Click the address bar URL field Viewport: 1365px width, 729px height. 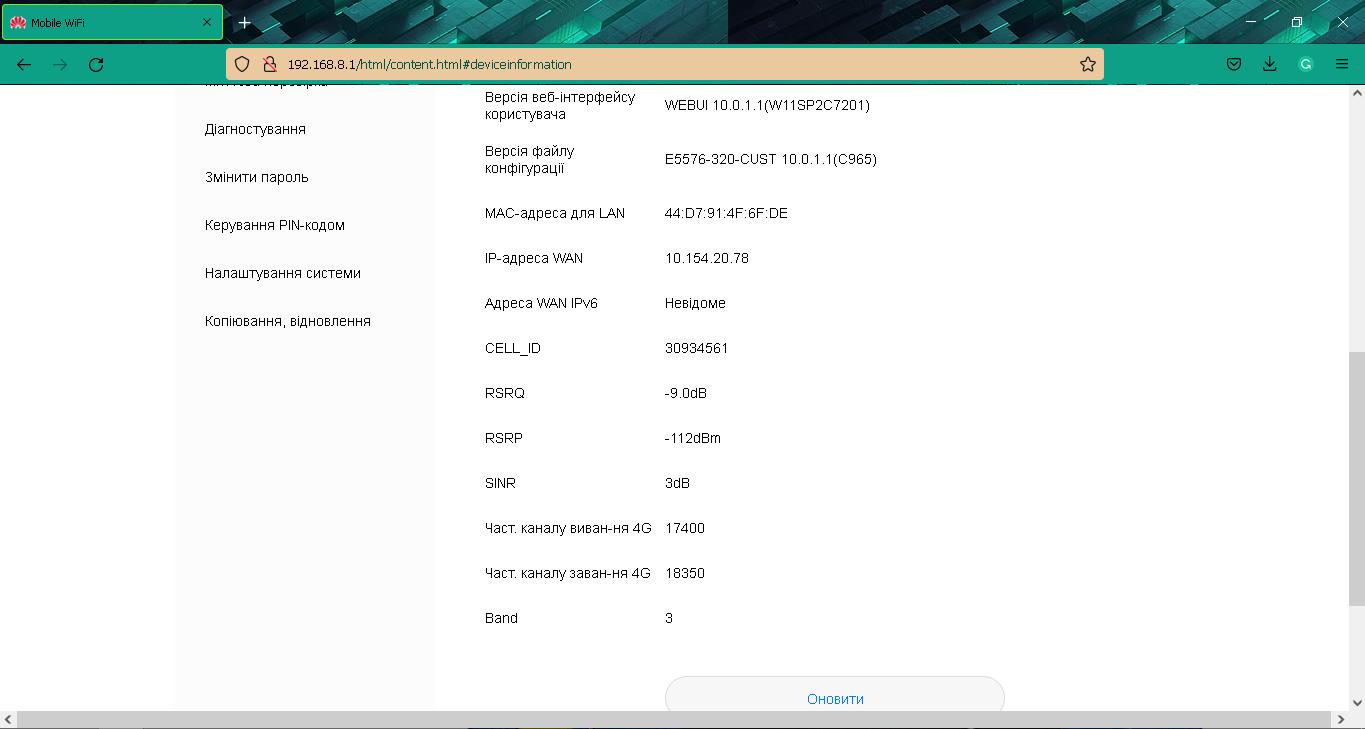[665, 64]
